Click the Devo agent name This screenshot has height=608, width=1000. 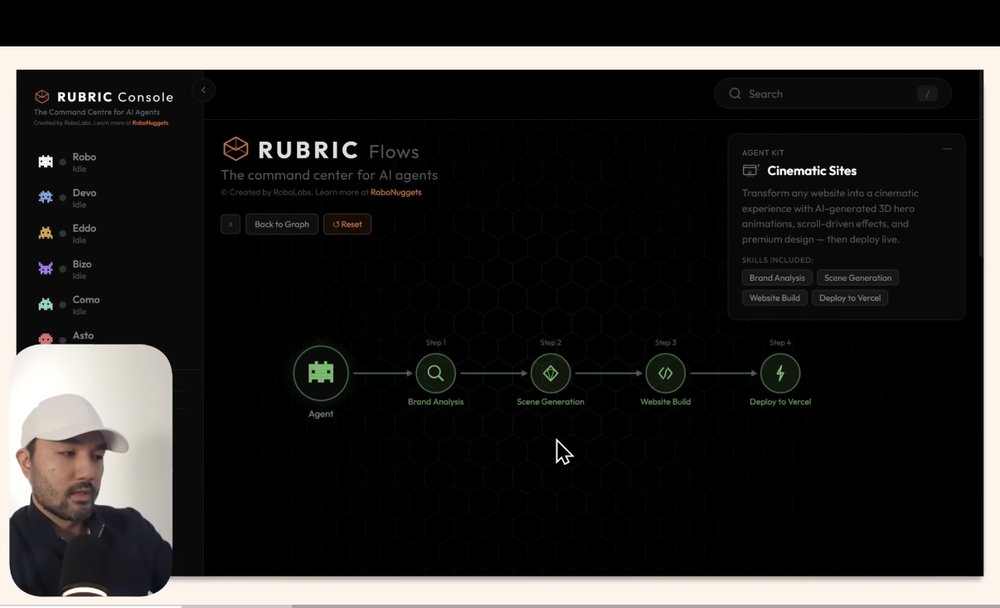(84, 193)
